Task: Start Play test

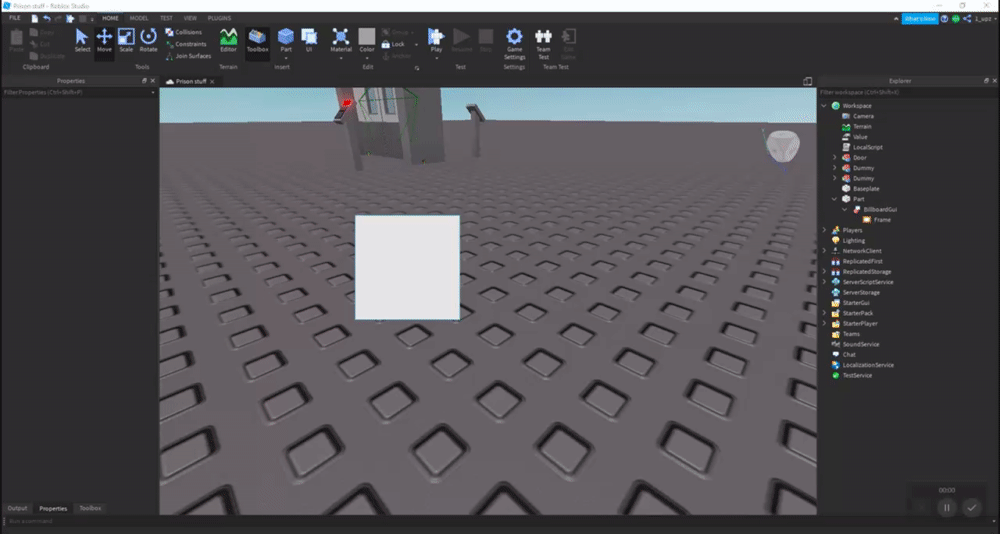Action: (x=436, y=41)
